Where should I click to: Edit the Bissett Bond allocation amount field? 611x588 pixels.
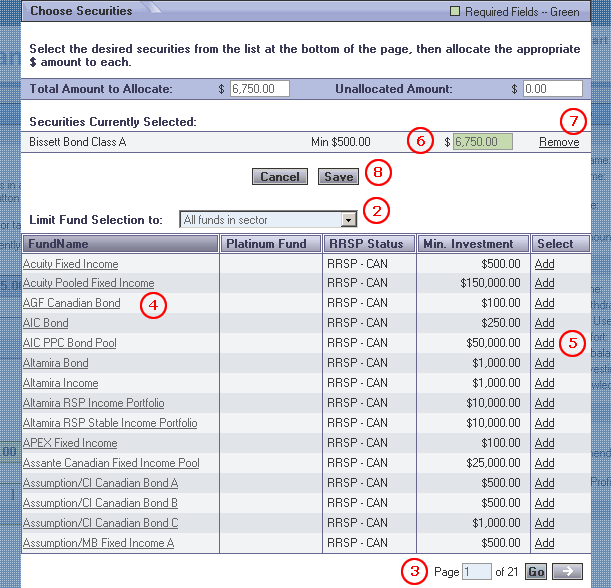tap(482, 142)
